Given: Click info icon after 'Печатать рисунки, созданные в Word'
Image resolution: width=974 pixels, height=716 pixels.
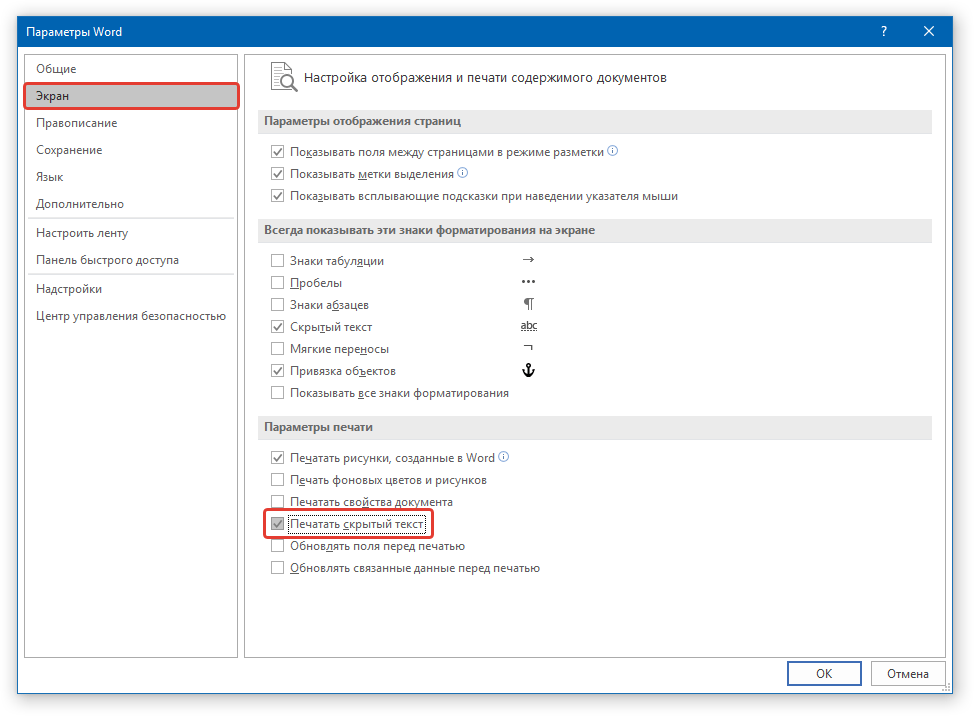Looking at the screenshot, I should coord(504,458).
